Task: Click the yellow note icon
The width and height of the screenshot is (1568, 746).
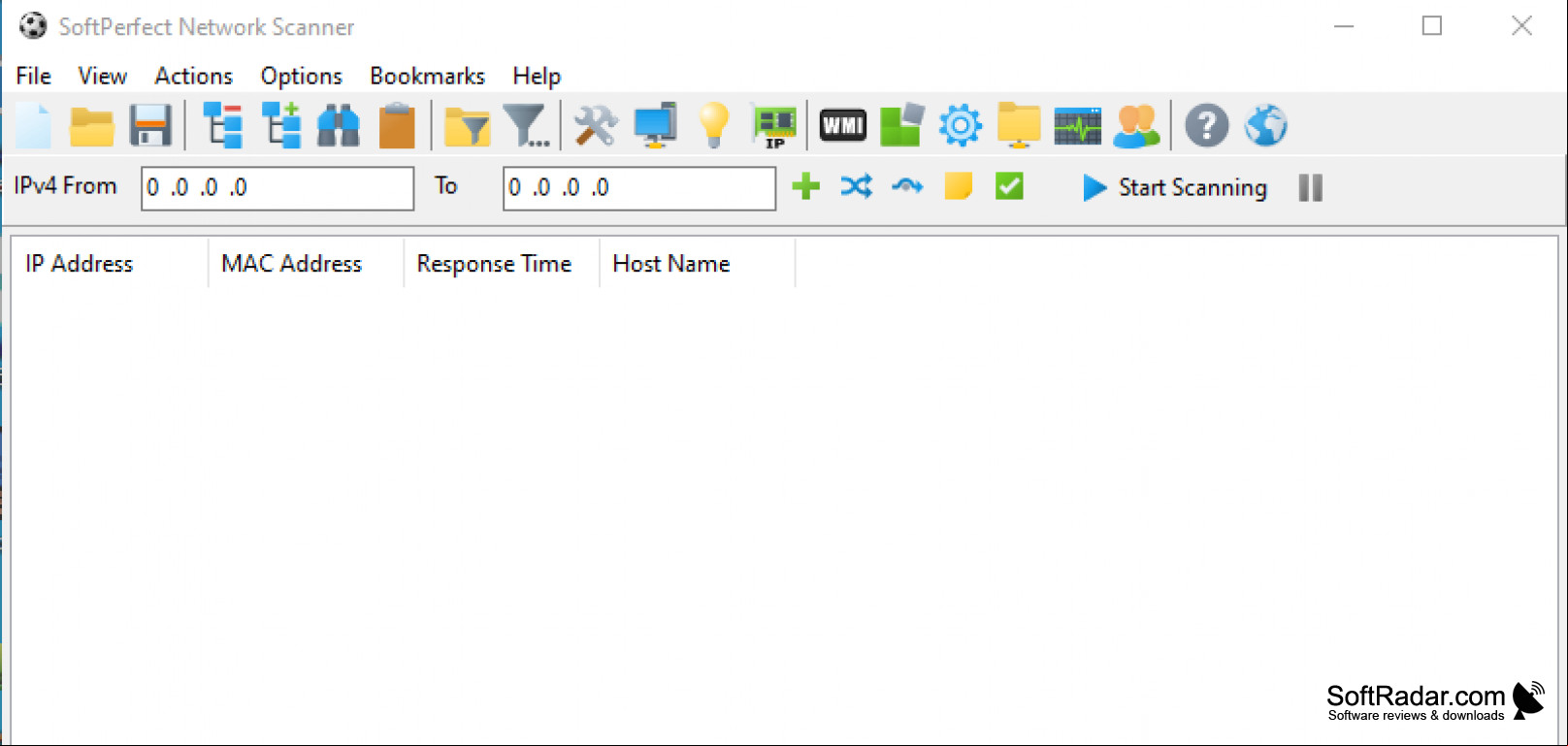Action: pyautogui.click(x=958, y=186)
